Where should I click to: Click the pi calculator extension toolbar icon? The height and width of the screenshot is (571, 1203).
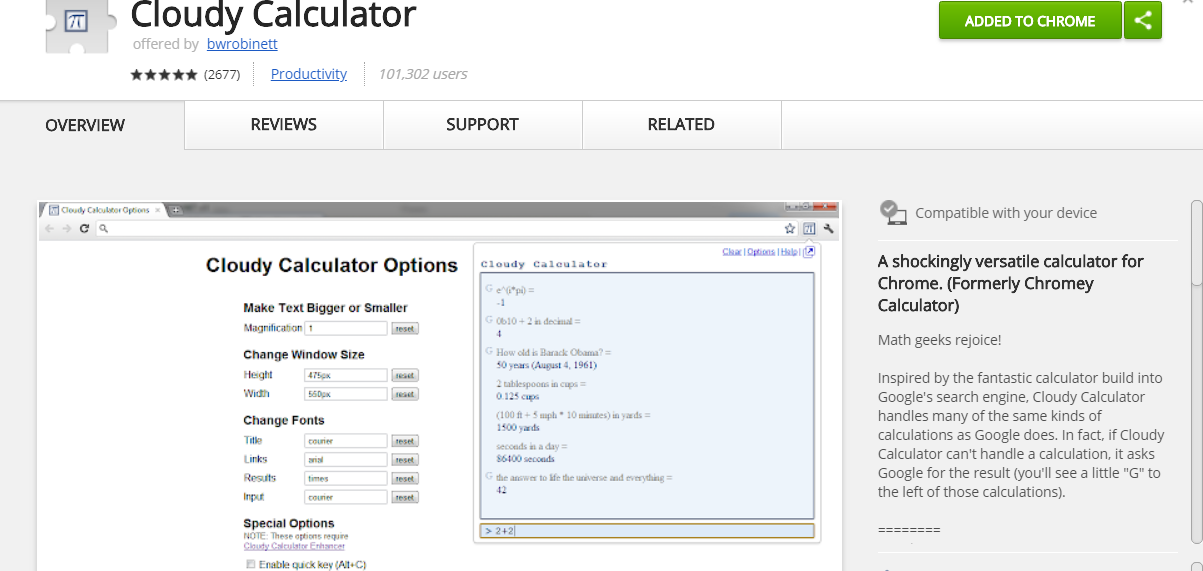pos(809,229)
